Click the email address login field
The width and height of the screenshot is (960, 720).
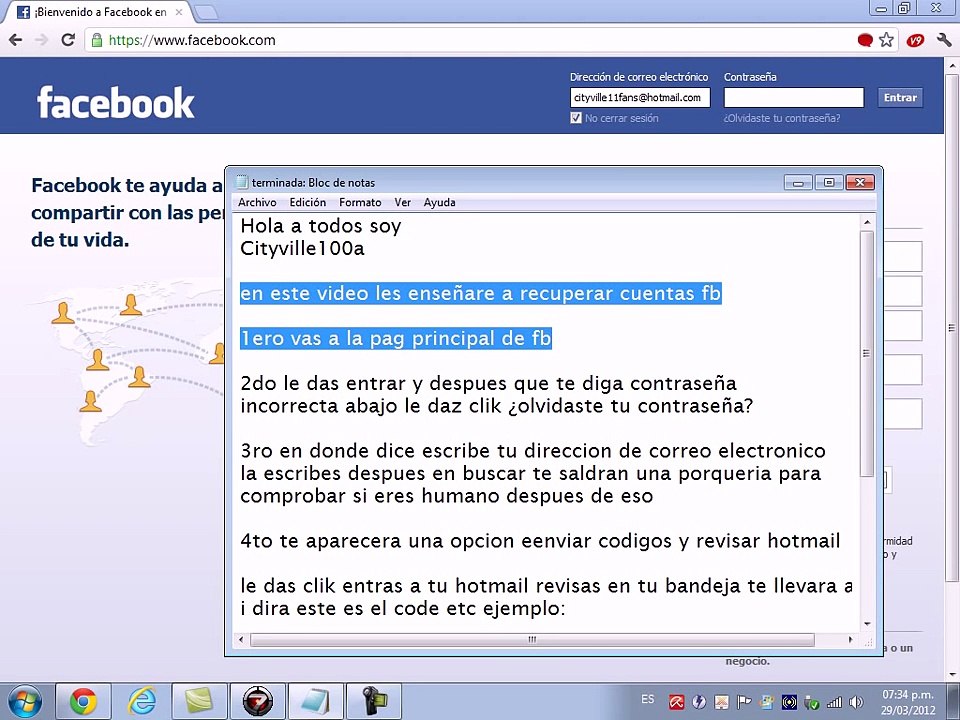pyautogui.click(x=640, y=97)
